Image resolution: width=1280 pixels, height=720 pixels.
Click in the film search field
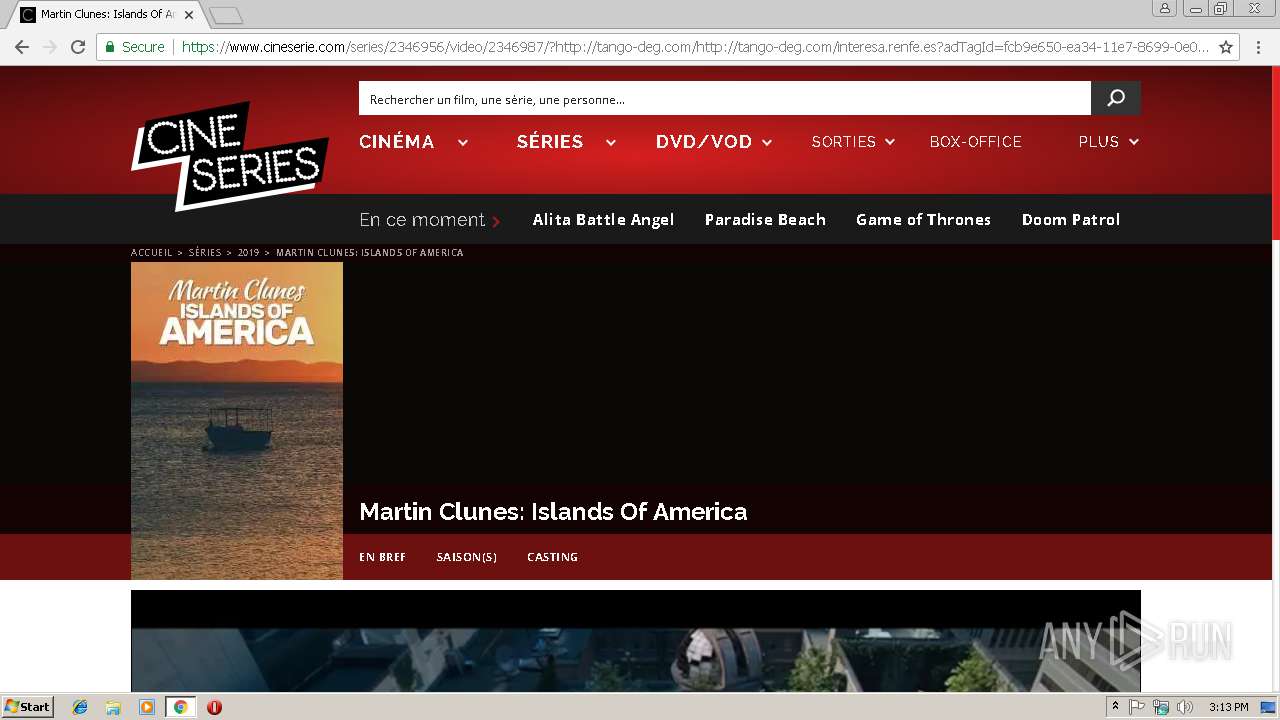pyautogui.click(x=725, y=98)
